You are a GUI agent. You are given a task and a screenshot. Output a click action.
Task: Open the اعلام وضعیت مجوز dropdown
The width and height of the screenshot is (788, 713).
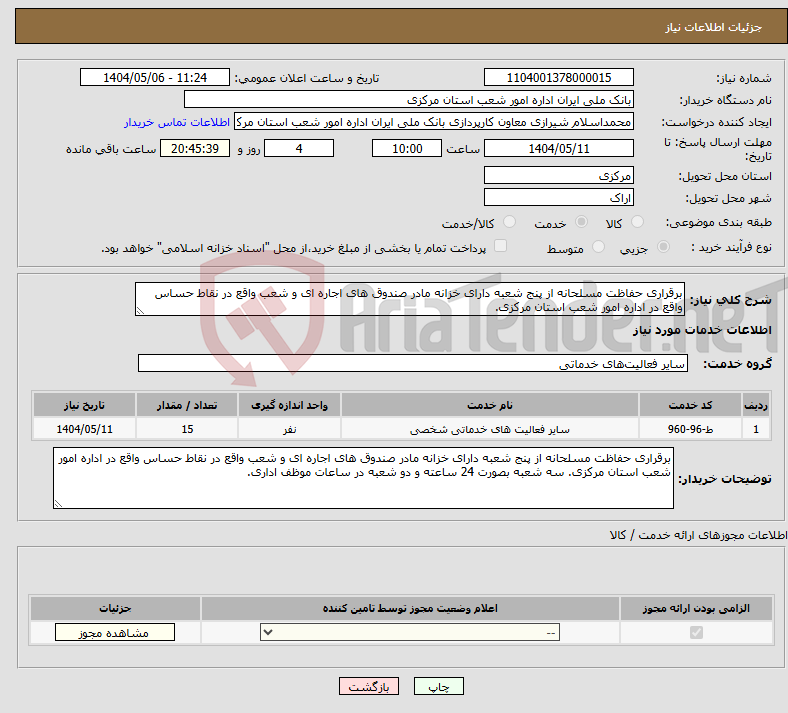coord(410,632)
